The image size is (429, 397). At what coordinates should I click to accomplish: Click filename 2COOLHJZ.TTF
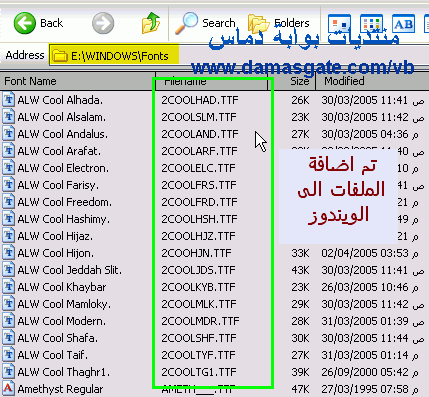[x=199, y=236]
